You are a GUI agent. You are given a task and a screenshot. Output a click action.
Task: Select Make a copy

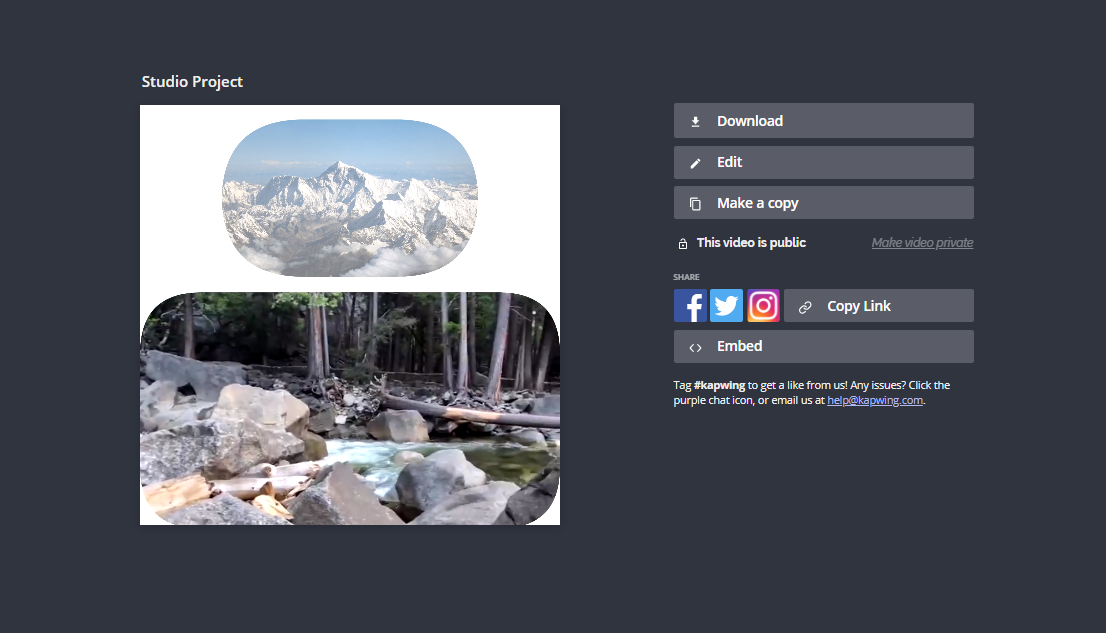pos(824,203)
